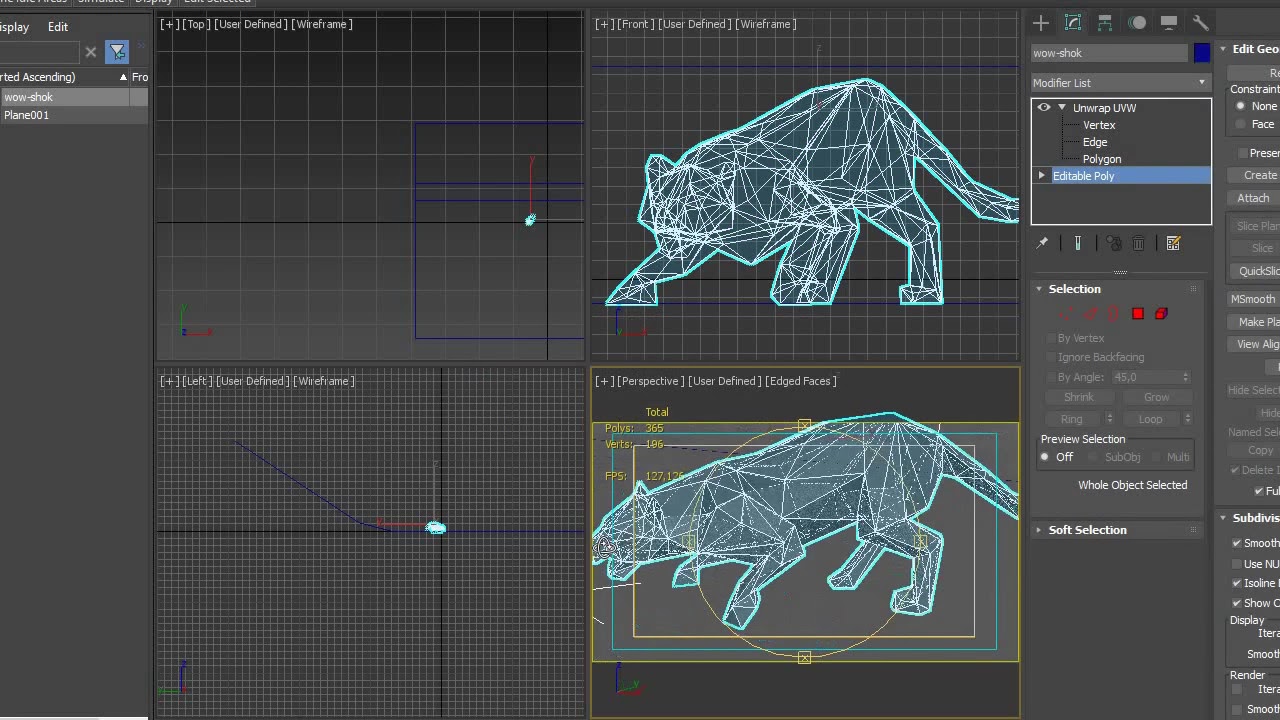Select the None constraint radio button
This screenshot has height=720, width=1280.
[x=1241, y=106]
